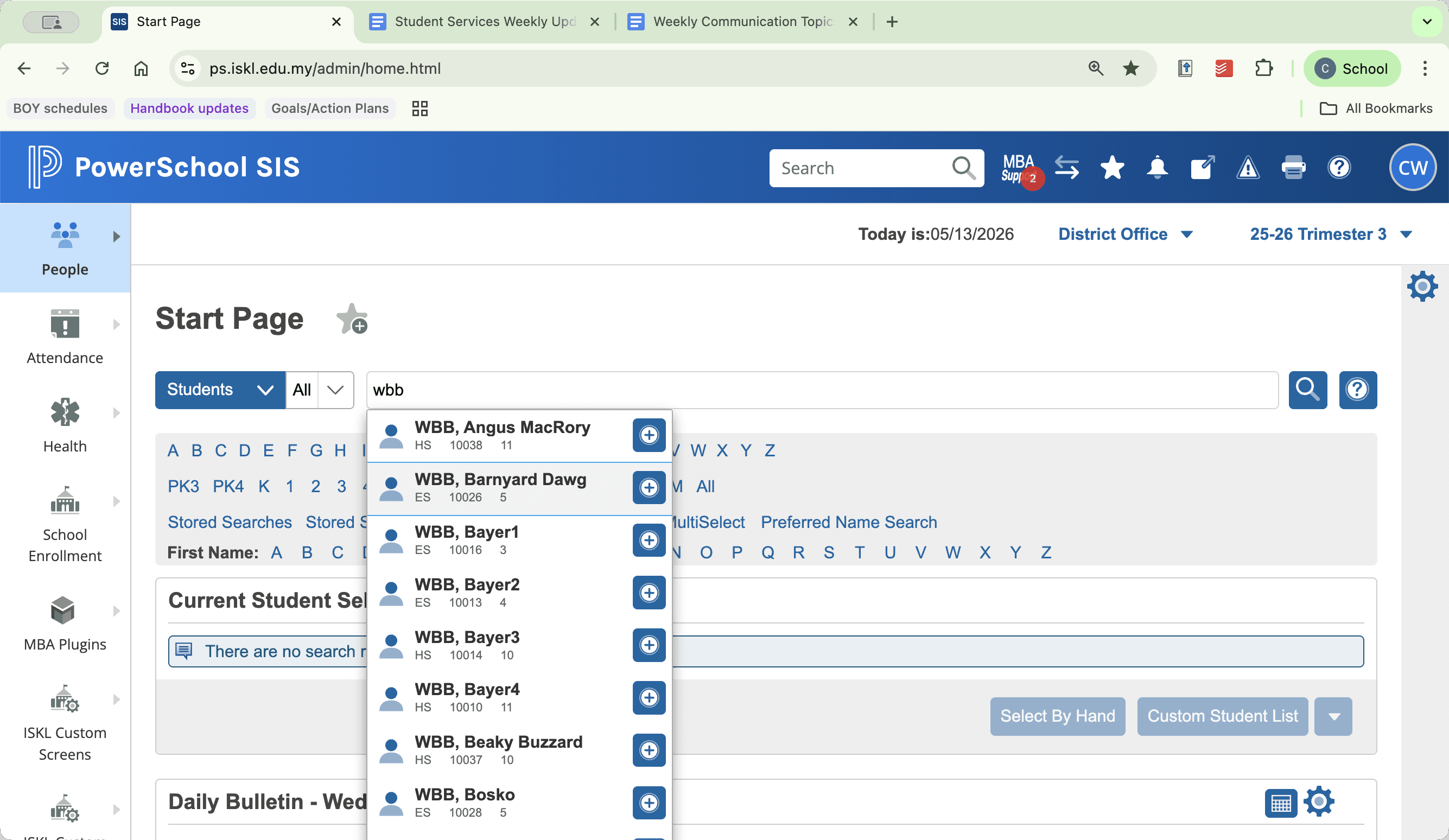1449x840 pixels.
Task: Open favorites star in PowerSchool header
Action: (1112, 168)
